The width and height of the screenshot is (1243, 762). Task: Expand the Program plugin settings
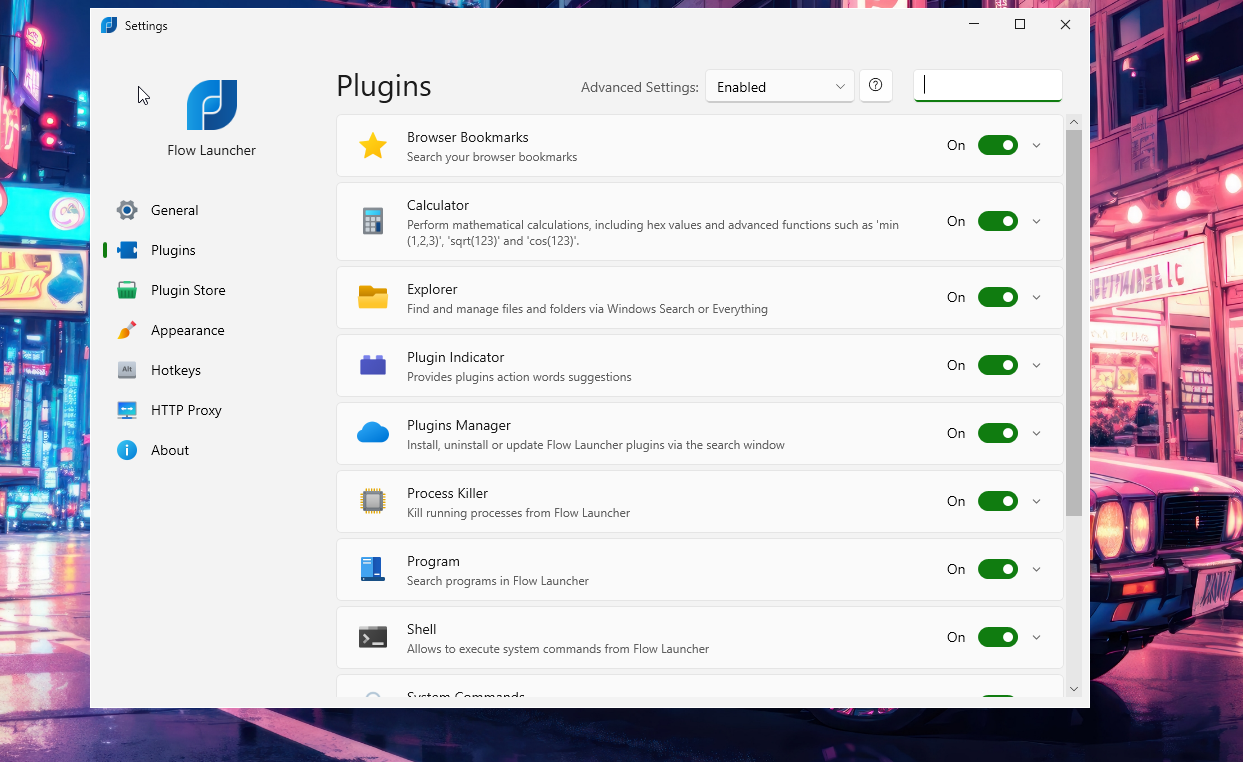click(1037, 569)
